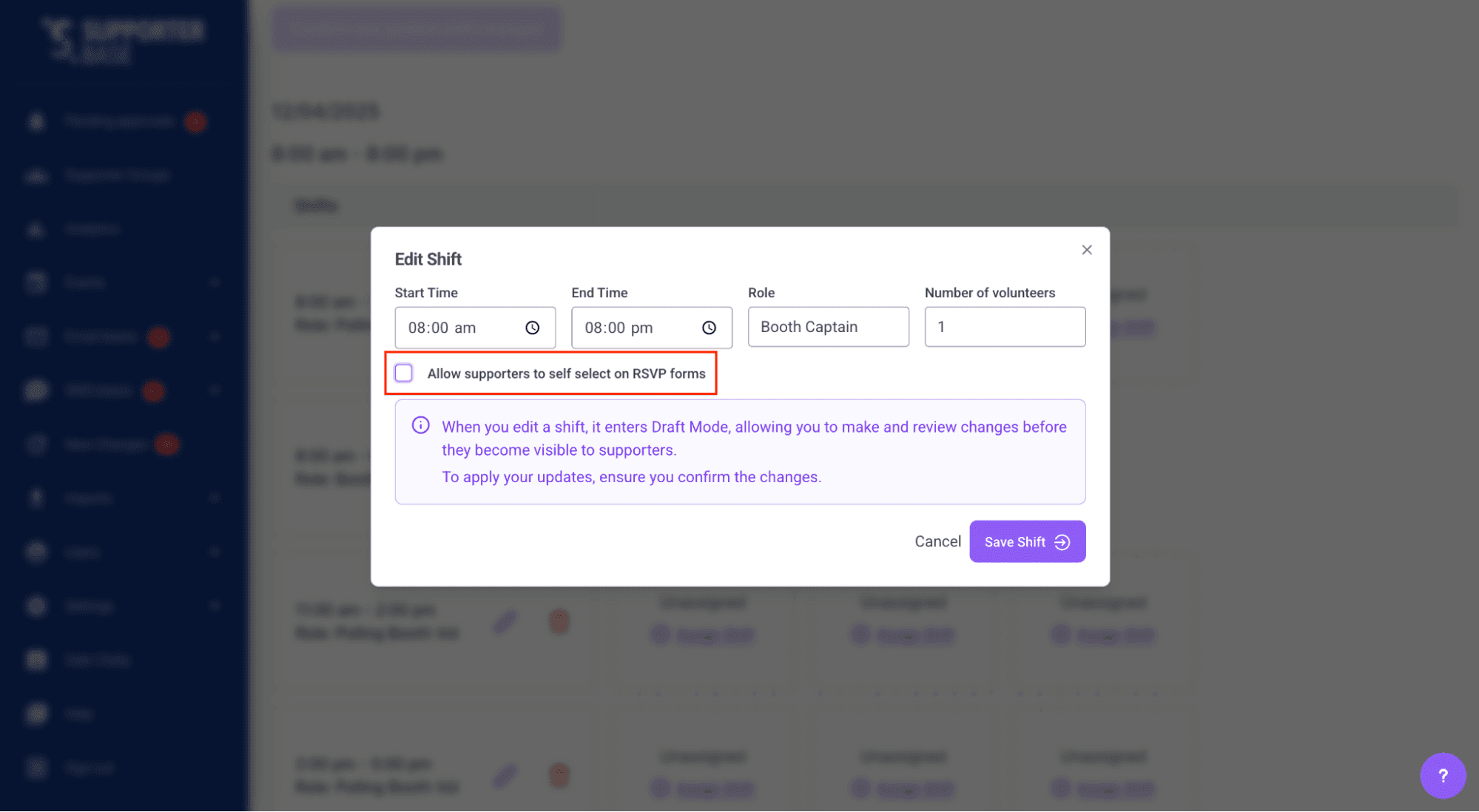This screenshot has width=1479, height=812.
Task: Click the pencil edit icon for 2:00 pm shift
Action: click(x=505, y=775)
